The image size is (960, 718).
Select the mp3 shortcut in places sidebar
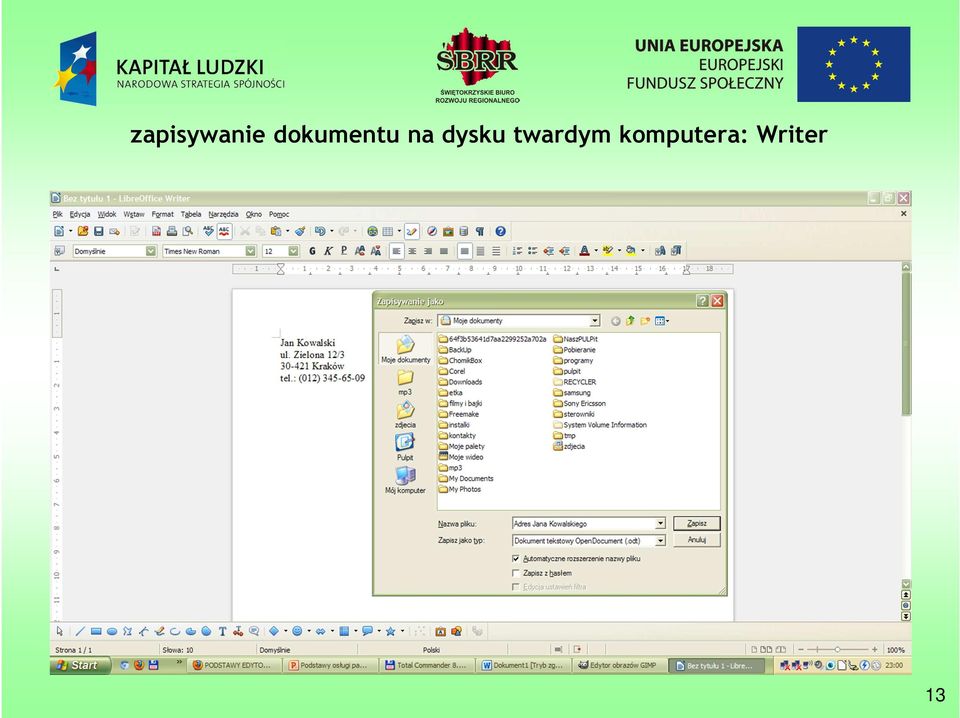[x=405, y=383]
